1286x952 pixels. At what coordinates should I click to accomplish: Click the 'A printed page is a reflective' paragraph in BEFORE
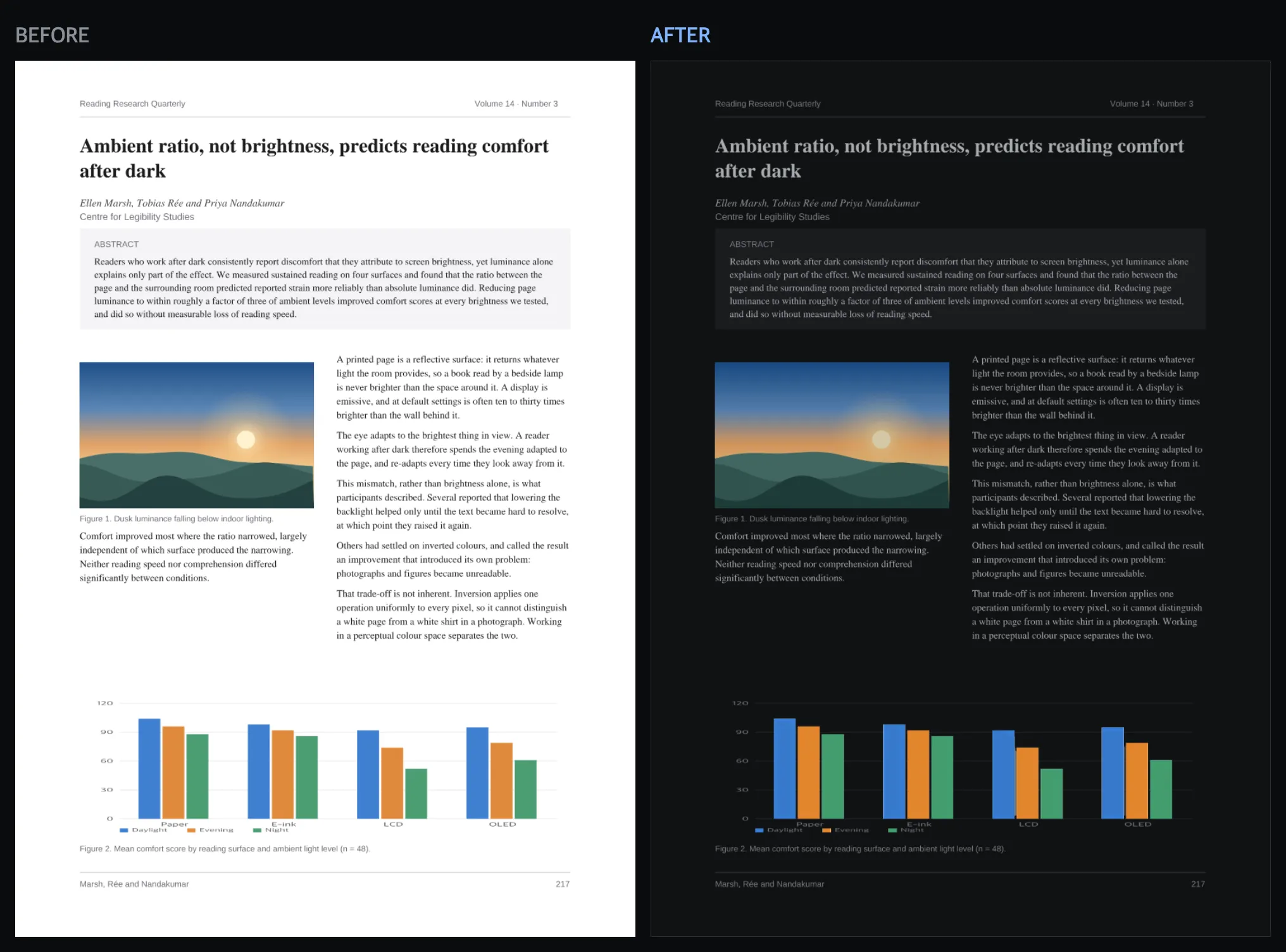click(x=452, y=387)
